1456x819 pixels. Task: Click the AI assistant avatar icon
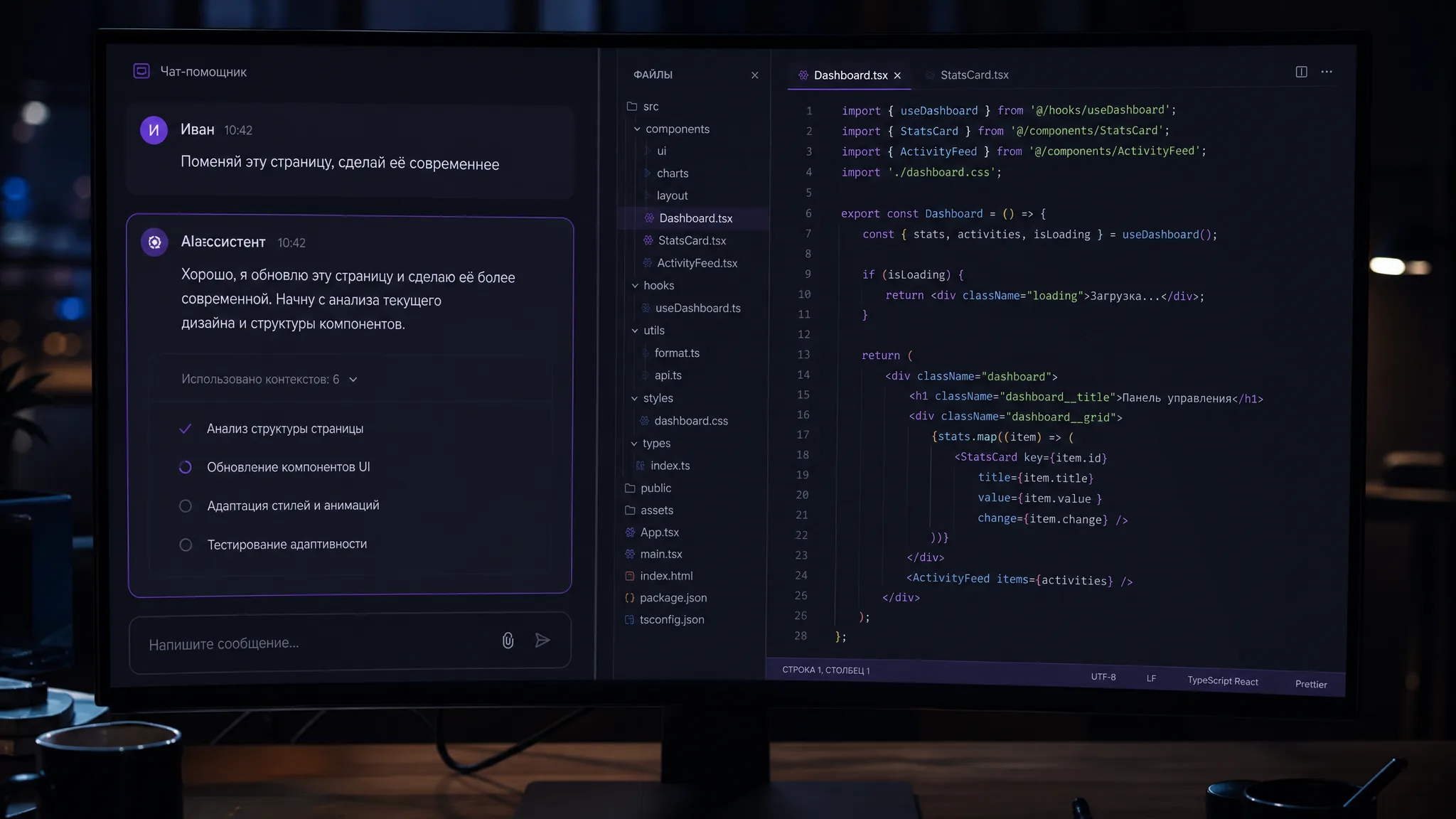[154, 242]
